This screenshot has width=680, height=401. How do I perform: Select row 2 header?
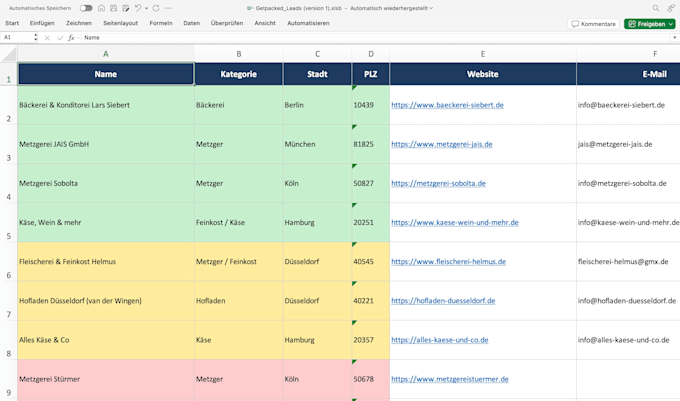9,105
